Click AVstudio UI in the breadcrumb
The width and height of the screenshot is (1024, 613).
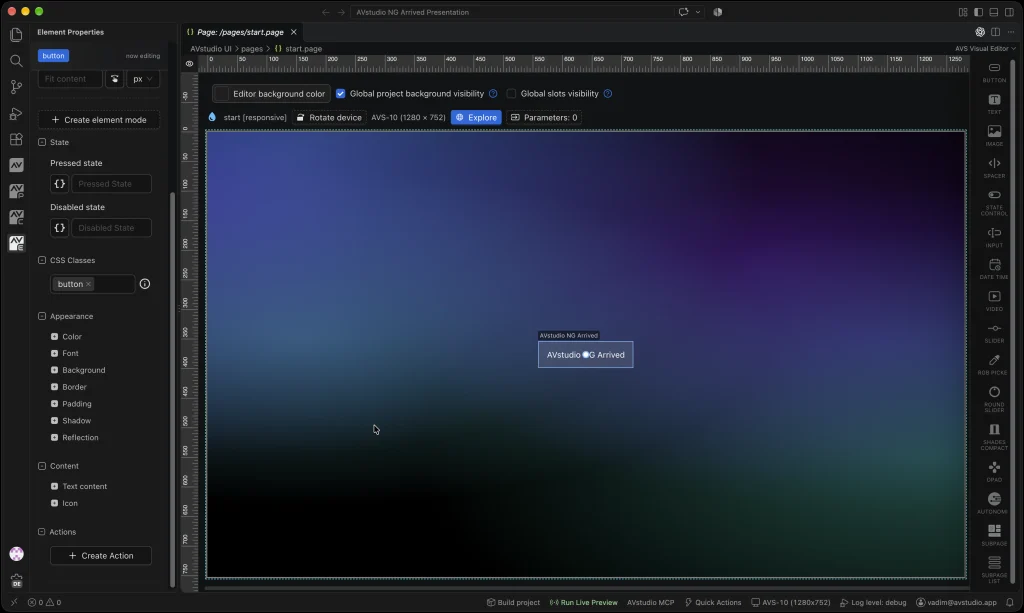(210, 49)
